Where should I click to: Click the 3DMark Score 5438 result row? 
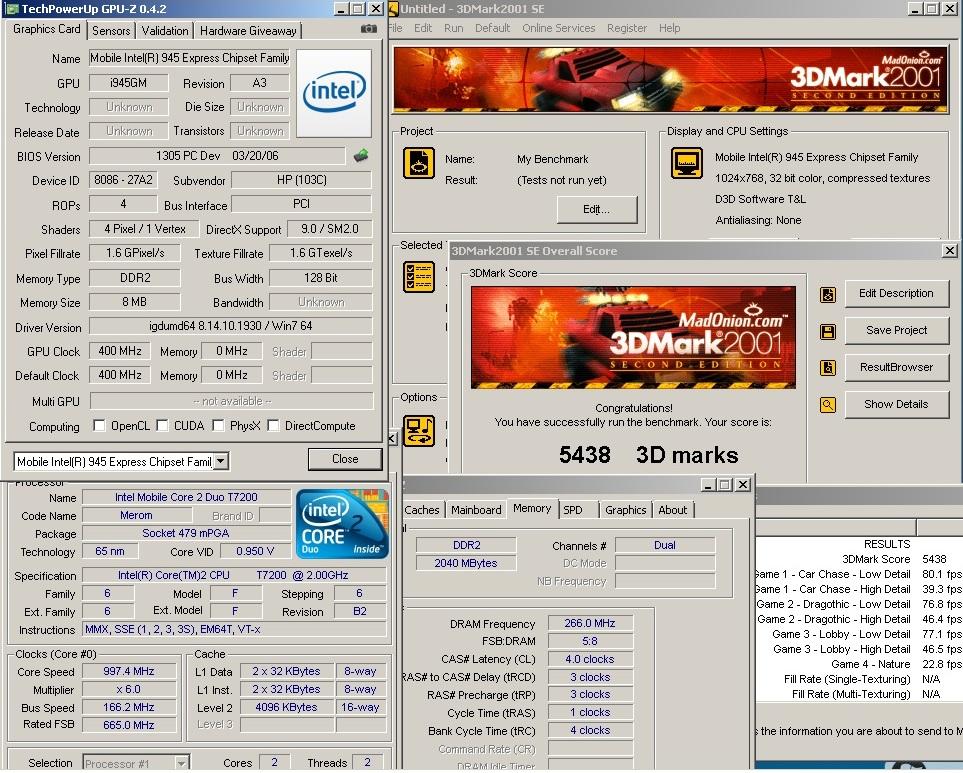pyautogui.click(x=860, y=559)
